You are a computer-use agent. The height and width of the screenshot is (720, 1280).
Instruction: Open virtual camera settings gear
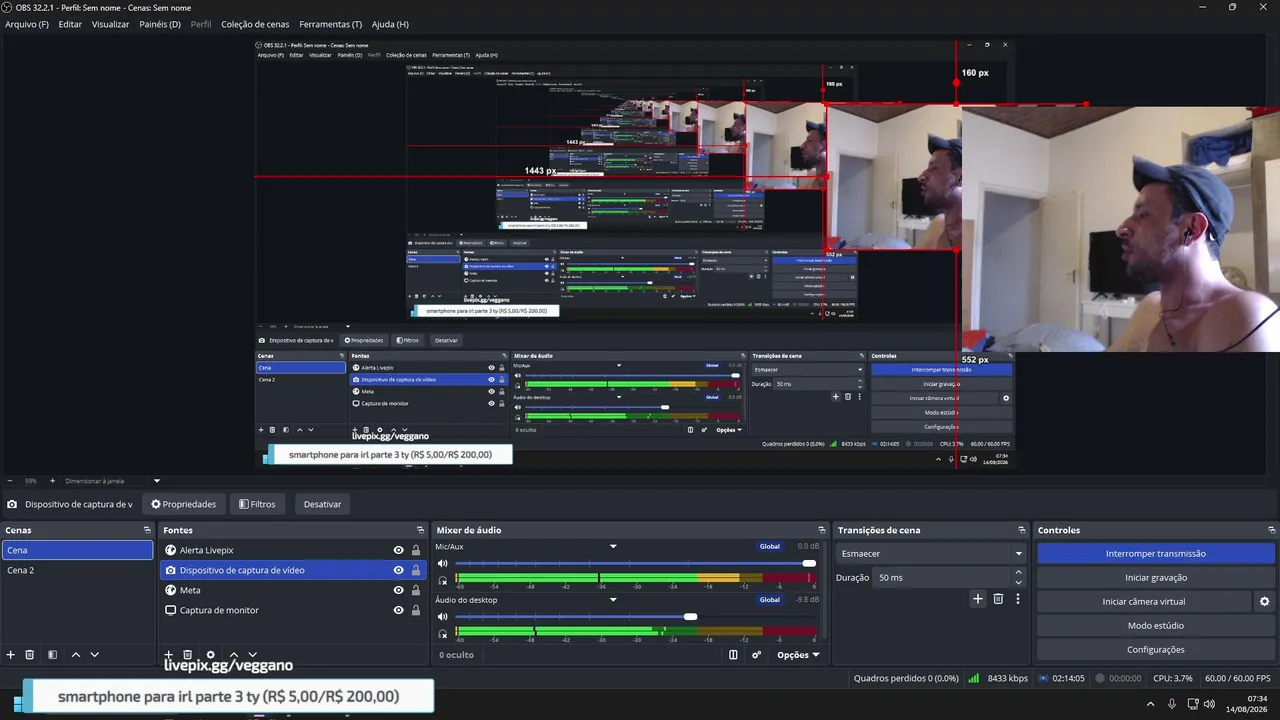tap(1264, 602)
